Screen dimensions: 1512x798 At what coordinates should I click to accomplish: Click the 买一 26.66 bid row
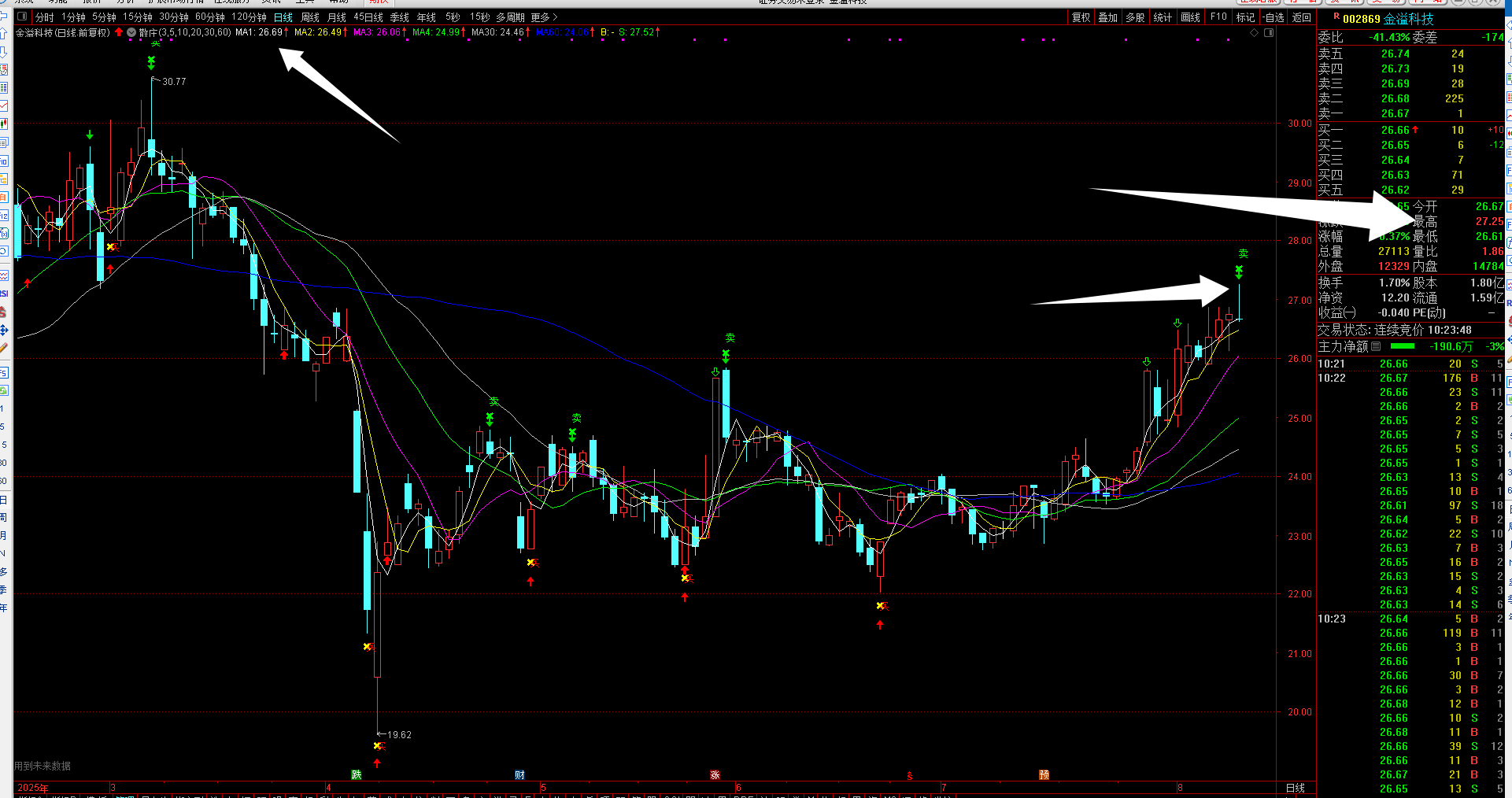[x=1410, y=130]
